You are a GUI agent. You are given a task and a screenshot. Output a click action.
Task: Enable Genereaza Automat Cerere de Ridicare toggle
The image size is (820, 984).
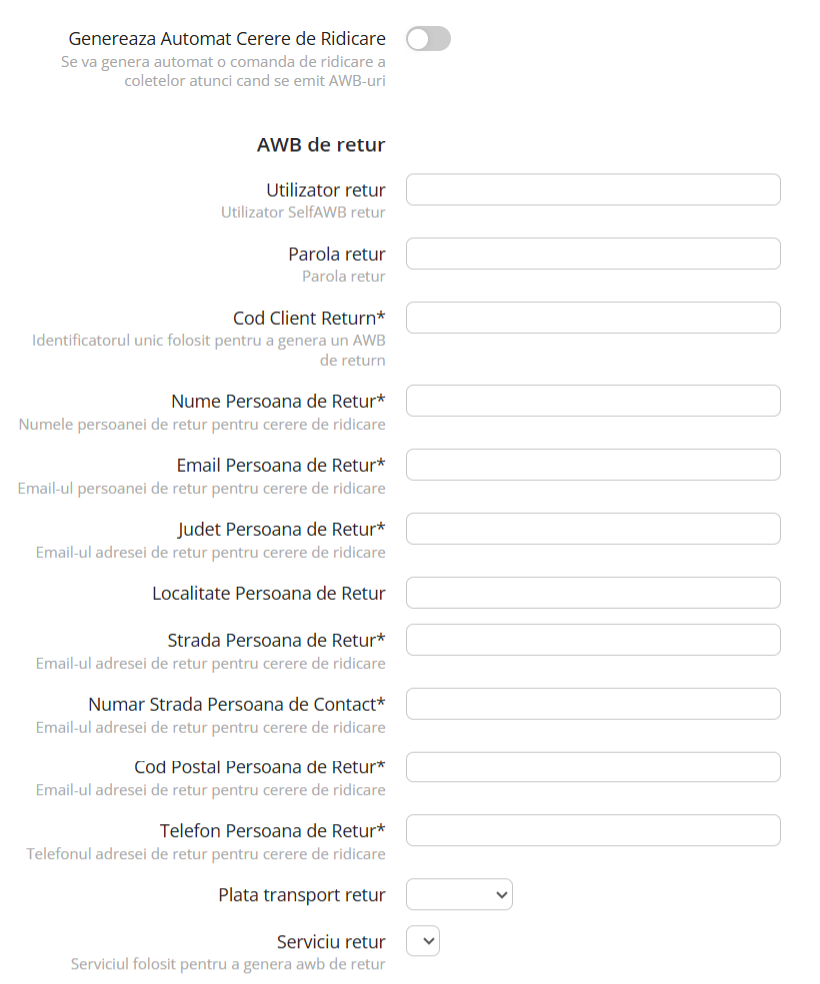click(x=428, y=38)
